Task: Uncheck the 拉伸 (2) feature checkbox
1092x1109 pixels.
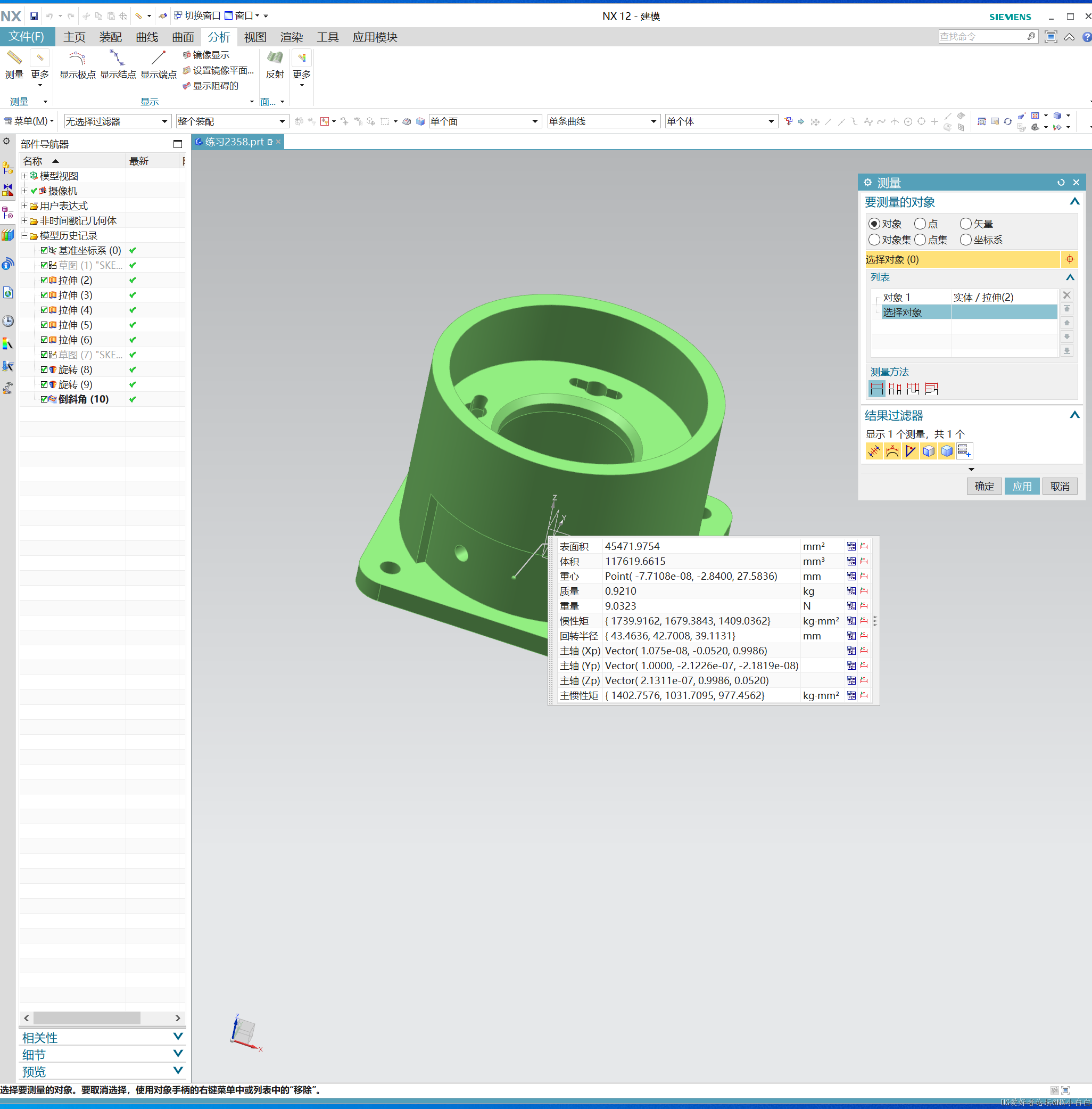Action: click(x=44, y=280)
